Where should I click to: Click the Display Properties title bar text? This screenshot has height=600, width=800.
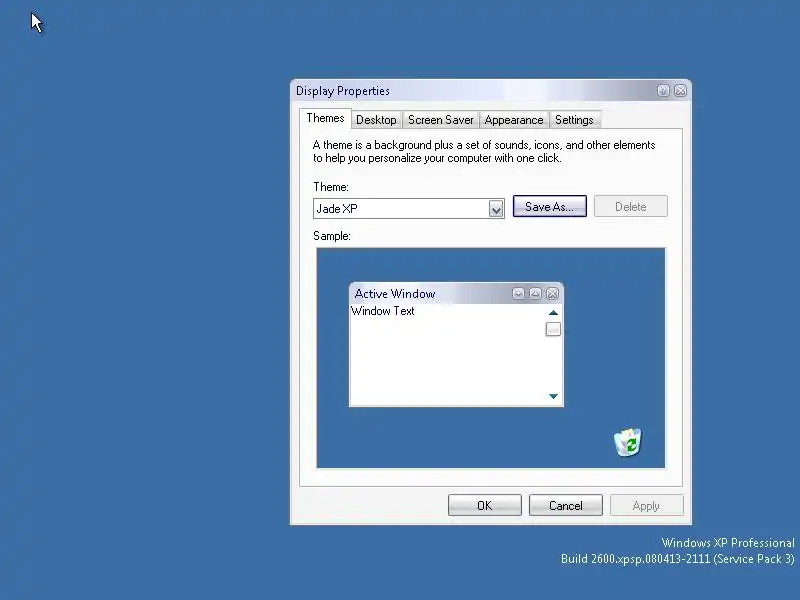pyautogui.click(x=343, y=91)
